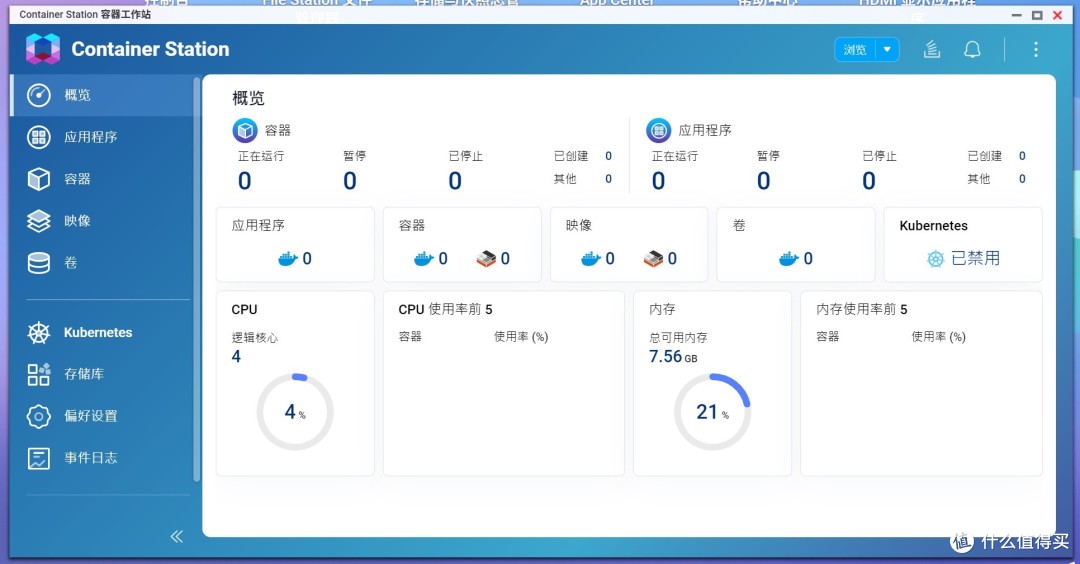The height and width of the screenshot is (564, 1080).
Task: Click the 内存使用率前 5 heading
Action: [862, 309]
